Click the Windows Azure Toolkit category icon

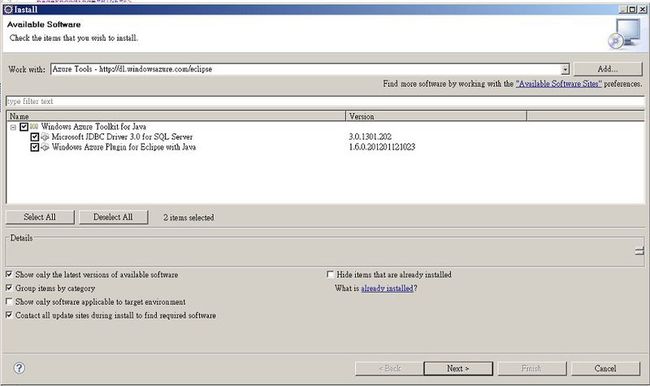pyautogui.click(x=34, y=126)
